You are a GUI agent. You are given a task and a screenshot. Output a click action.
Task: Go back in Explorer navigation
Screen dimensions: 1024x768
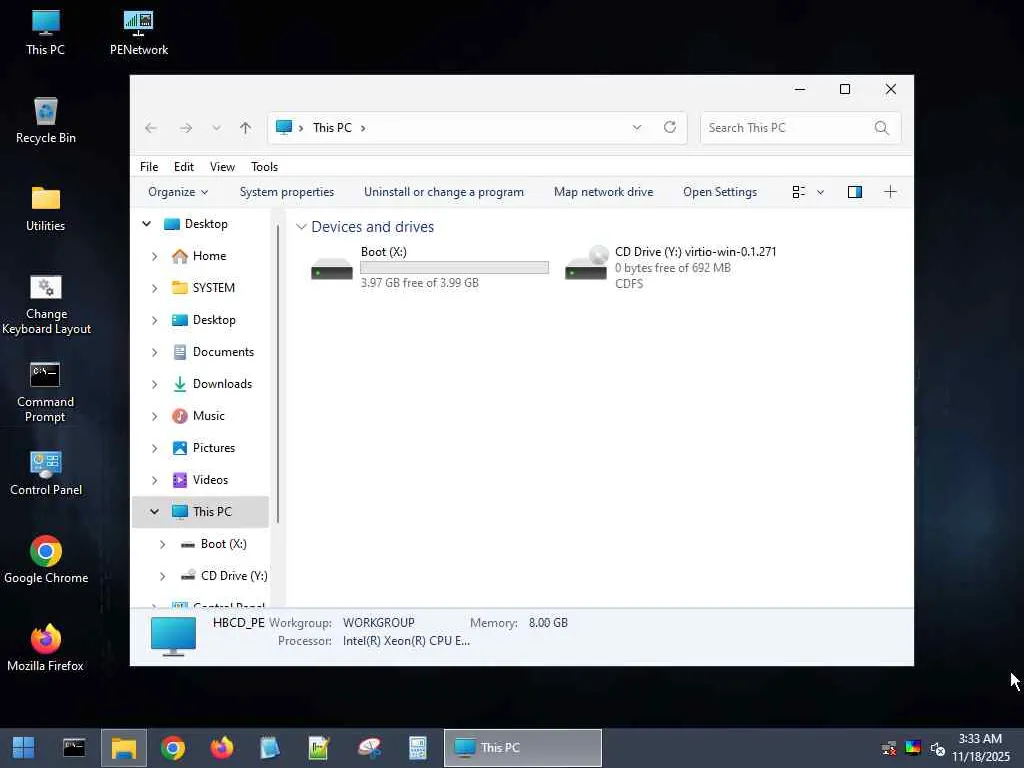(x=151, y=128)
